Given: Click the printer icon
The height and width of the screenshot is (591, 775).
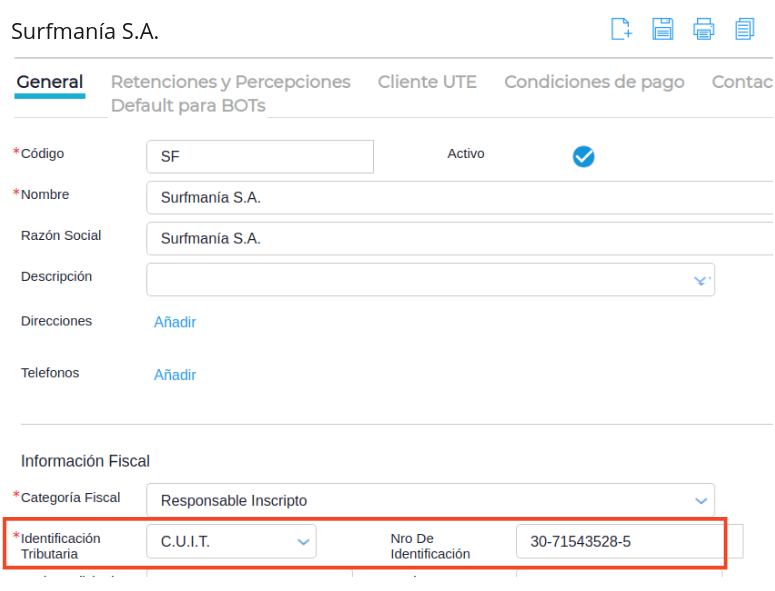Looking at the screenshot, I should click(704, 29).
